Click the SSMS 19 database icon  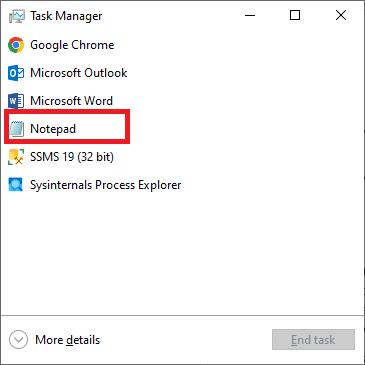[16, 157]
